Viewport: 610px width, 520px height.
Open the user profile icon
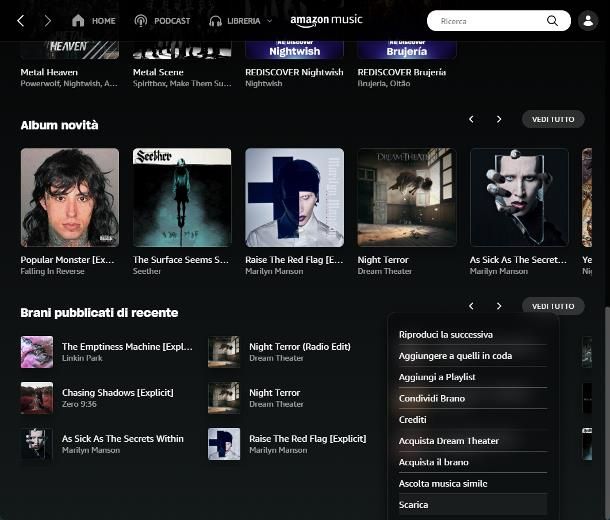588,21
